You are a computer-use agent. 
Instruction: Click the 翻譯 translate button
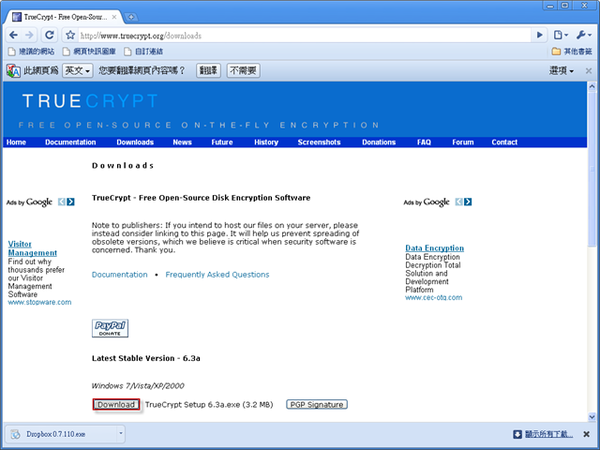209,70
